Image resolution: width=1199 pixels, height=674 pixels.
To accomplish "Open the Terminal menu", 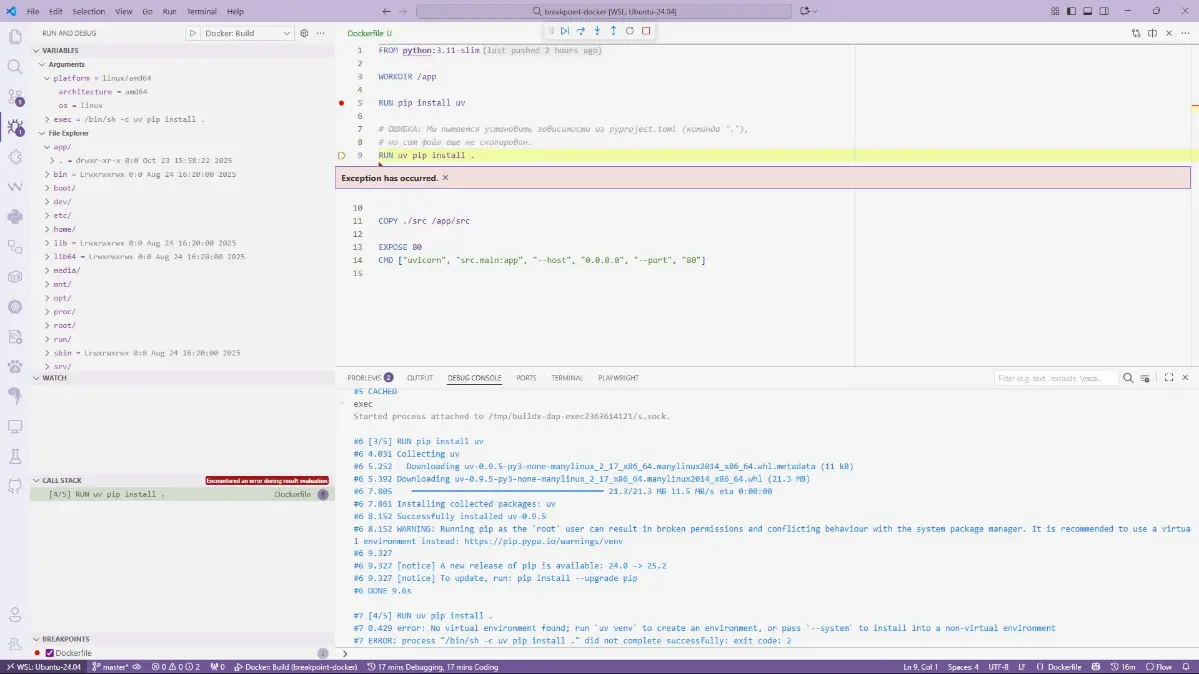I will (x=201, y=11).
